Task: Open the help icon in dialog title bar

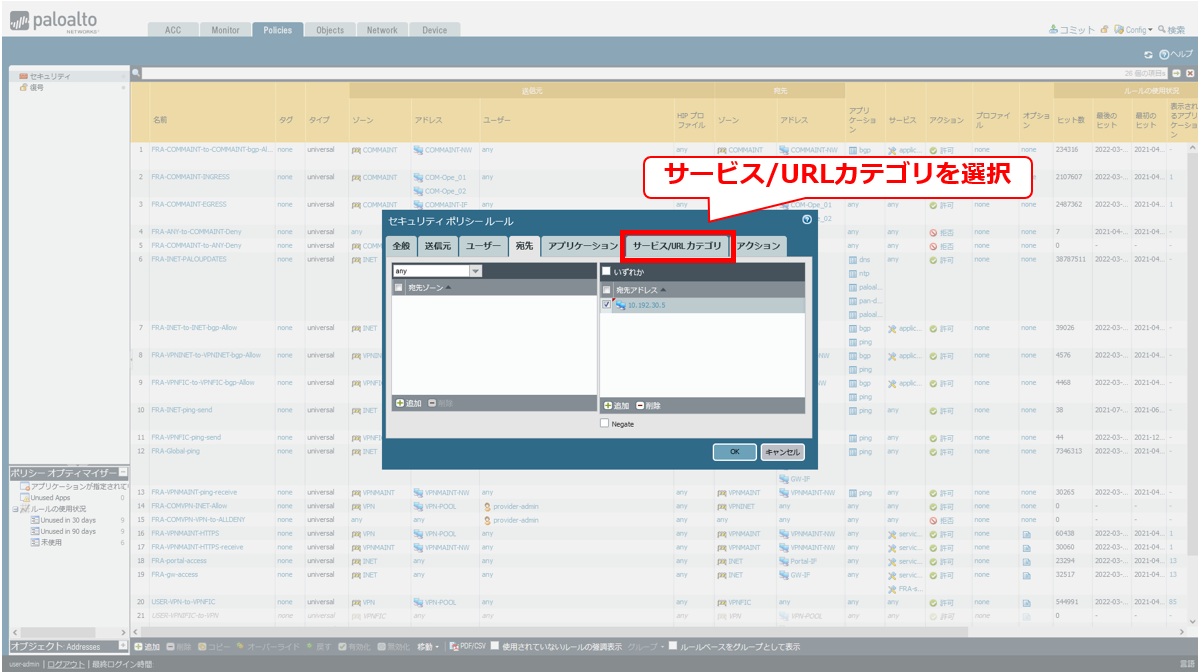Action: point(806,219)
